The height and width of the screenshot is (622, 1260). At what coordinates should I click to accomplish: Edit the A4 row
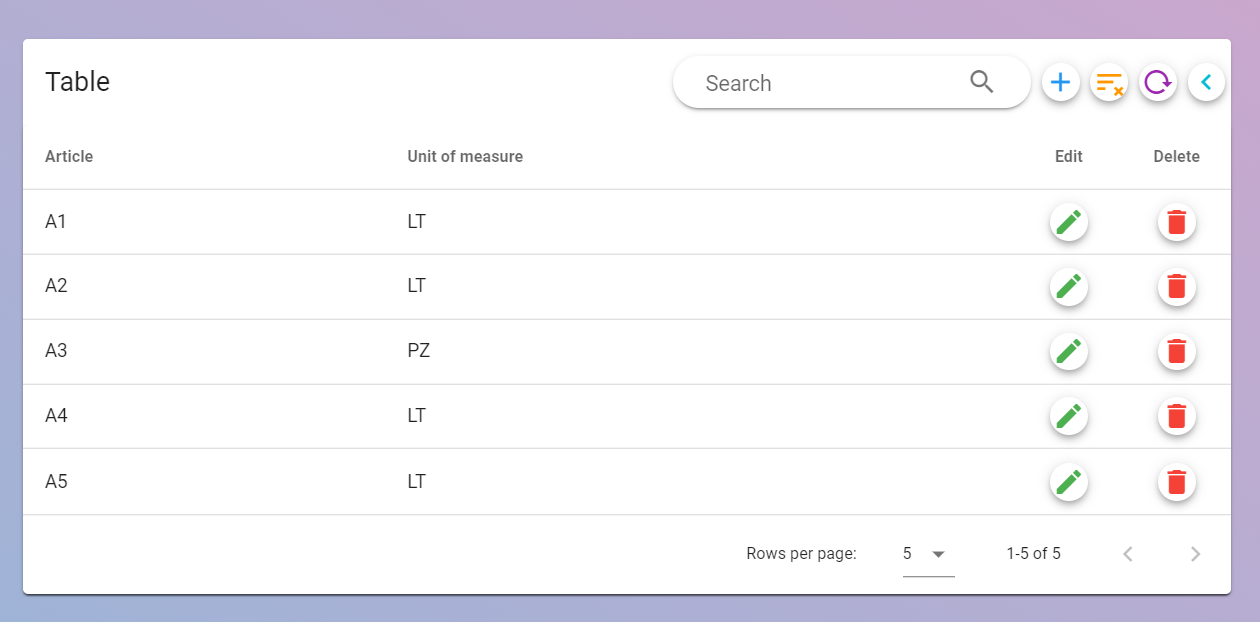click(x=1069, y=416)
